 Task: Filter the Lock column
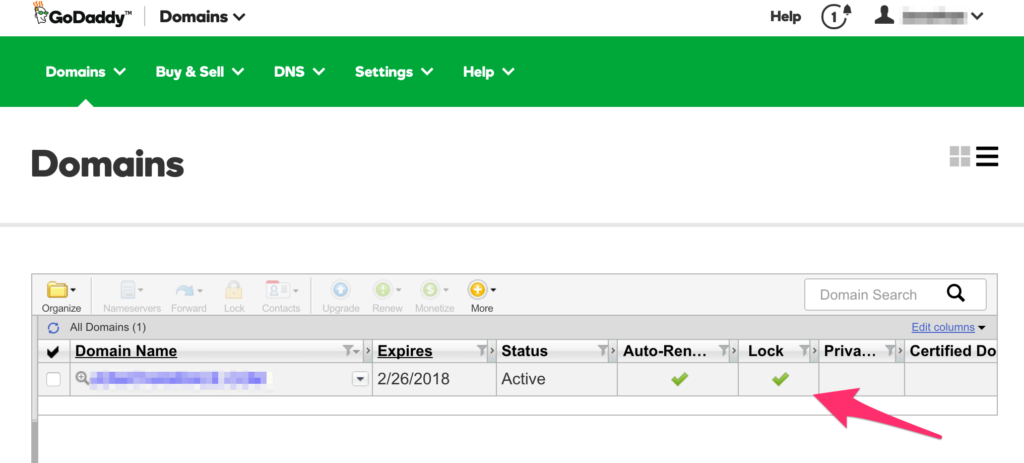(805, 351)
